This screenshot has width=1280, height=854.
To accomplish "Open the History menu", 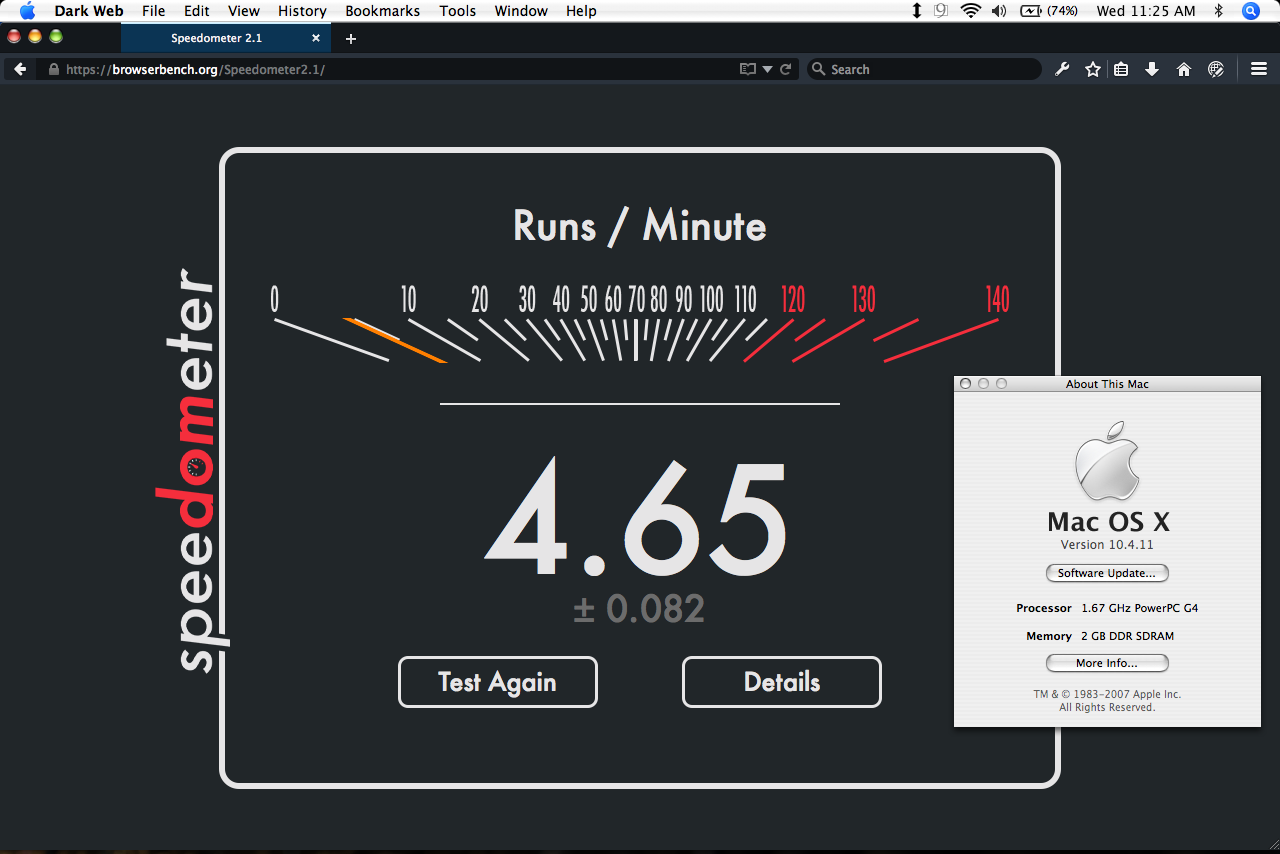I will coord(302,11).
